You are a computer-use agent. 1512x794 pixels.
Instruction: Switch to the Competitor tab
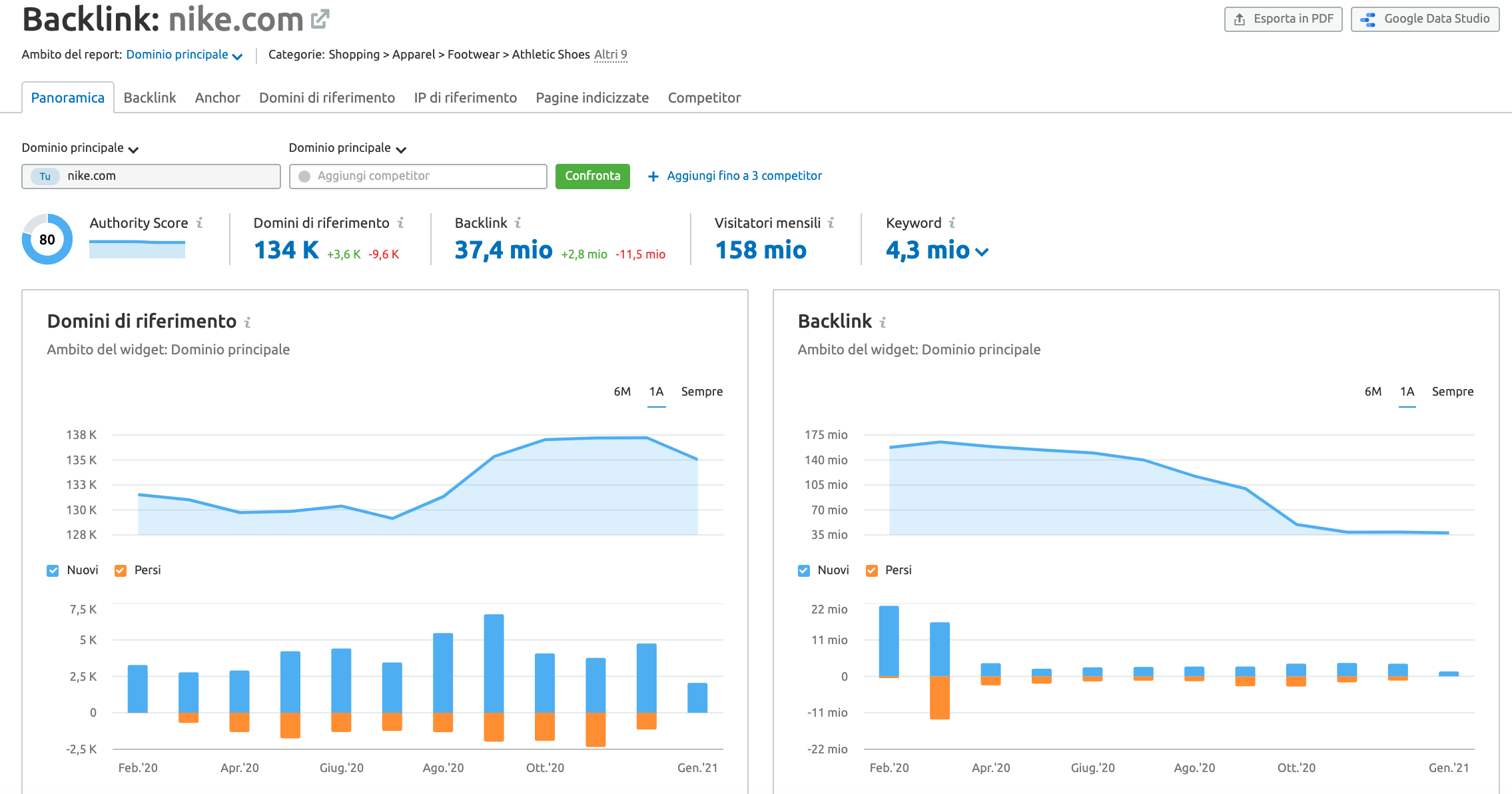(x=704, y=97)
